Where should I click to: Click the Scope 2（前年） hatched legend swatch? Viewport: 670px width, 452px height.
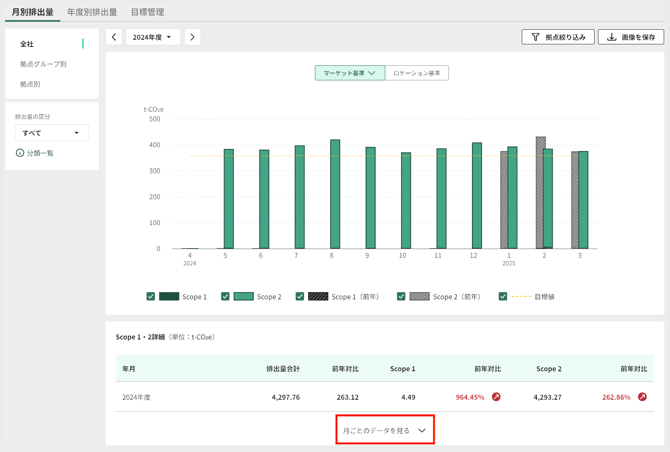(x=419, y=297)
